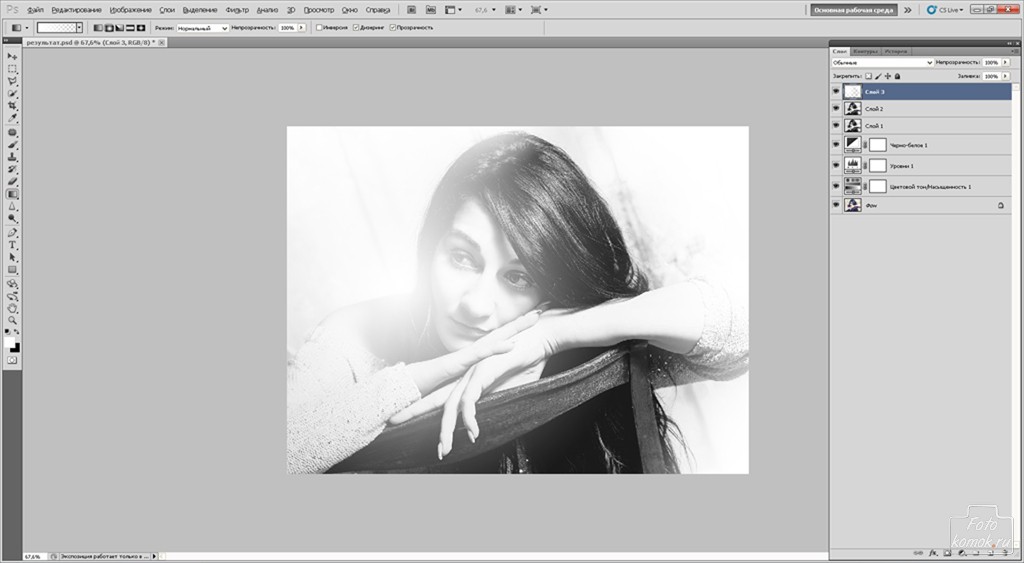Open the gradient picker dropdown arrow
The height and width of the screenshot is (563, 1024).
(80, 27)
